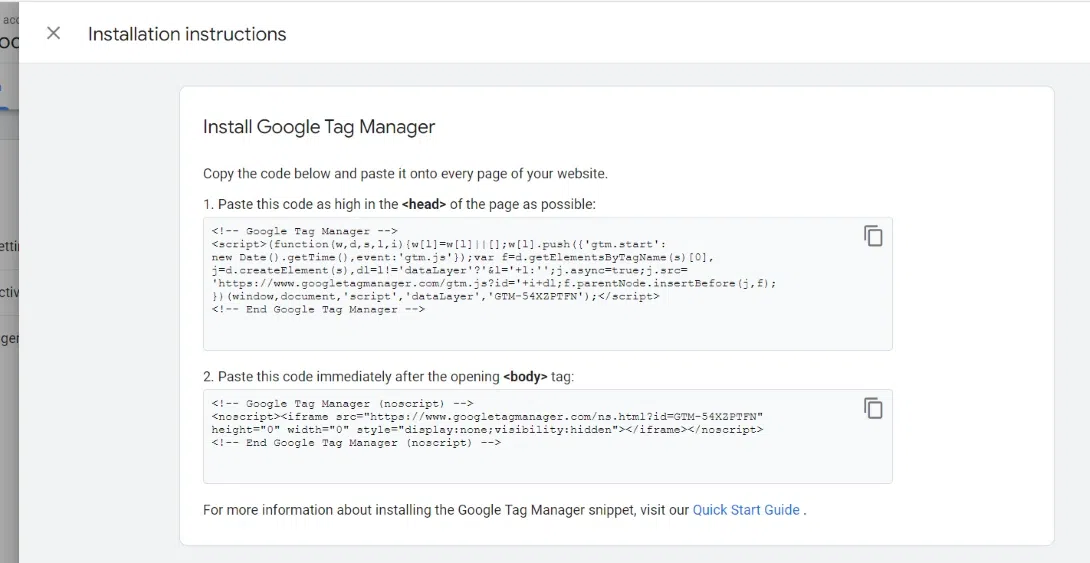Image resolution: width=1090 pixels, height=563 pixels.
Task: Click the Install Google Tag Manager heading
Action: pos(319,127)
